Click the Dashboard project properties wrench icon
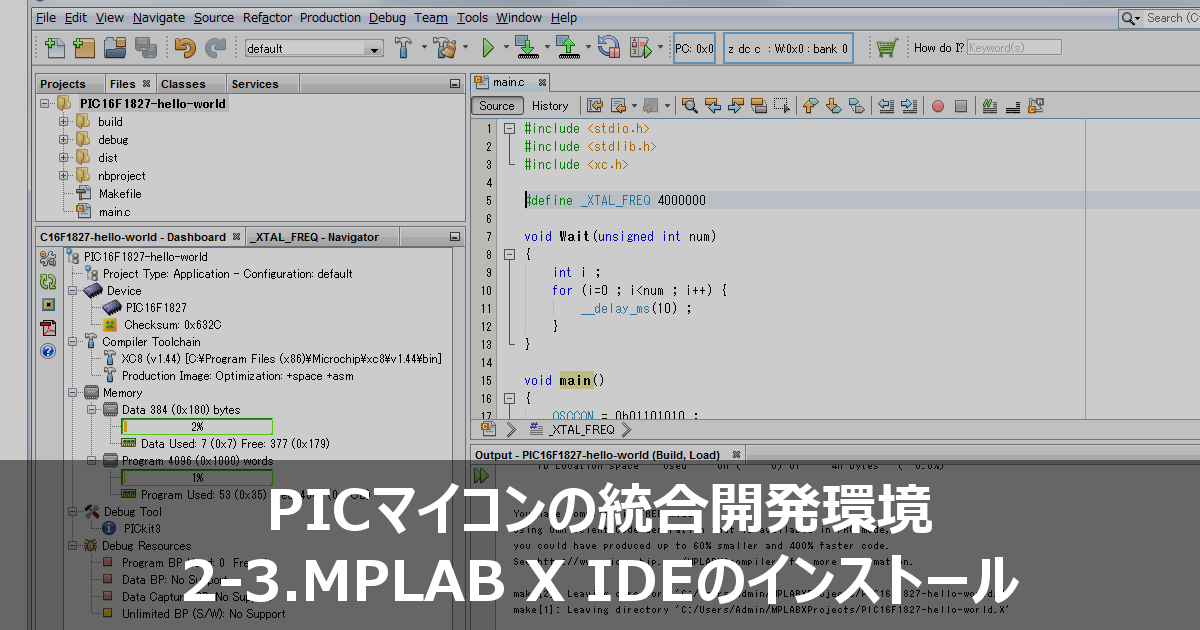Image resolution: width=1200 pixels, height=630 pixels. (x=47, y=259)
